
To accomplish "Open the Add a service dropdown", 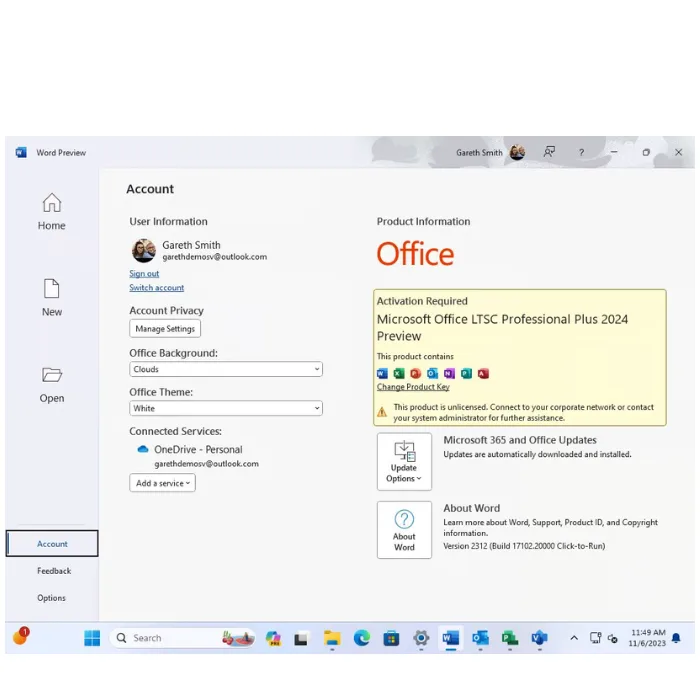I will (162, 483).
